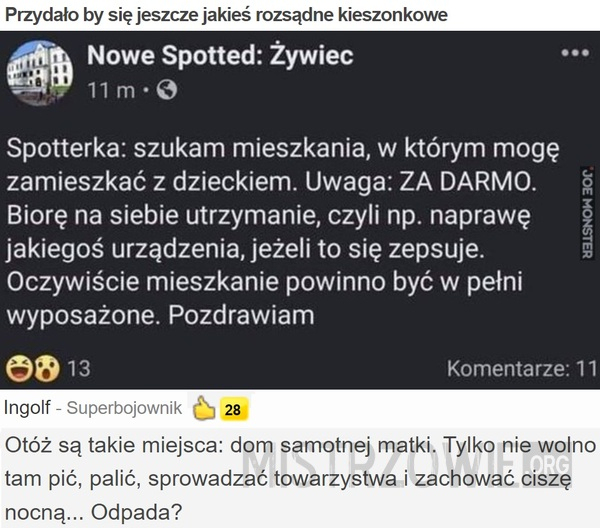
Task: Click the Nowe Spotted: Żywiec profile picture
Action: click(40, 73)
